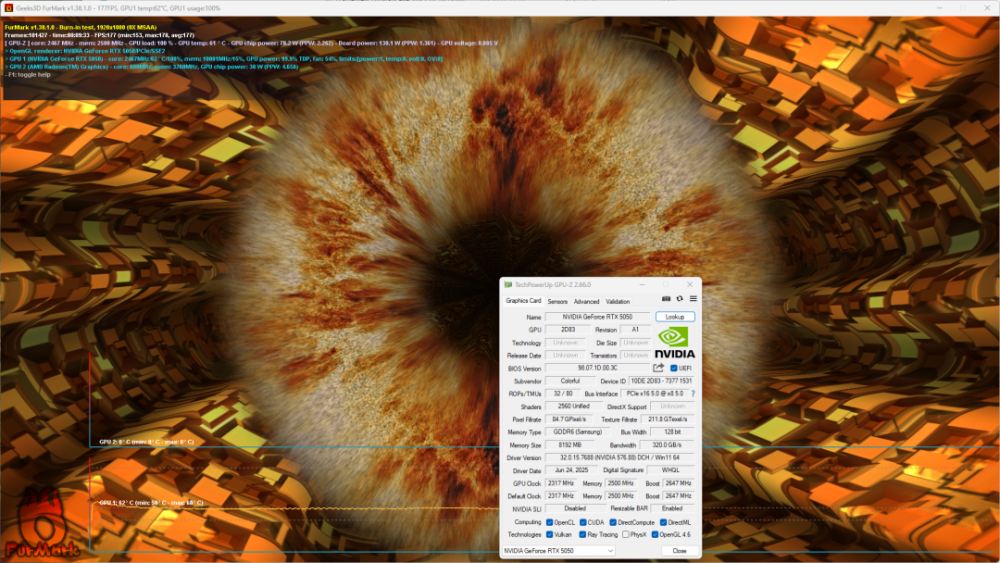1000x563 pixels.
Task: Click the ROPs/TMUs 32 / 80 value
Action: [x=562, y=394]
